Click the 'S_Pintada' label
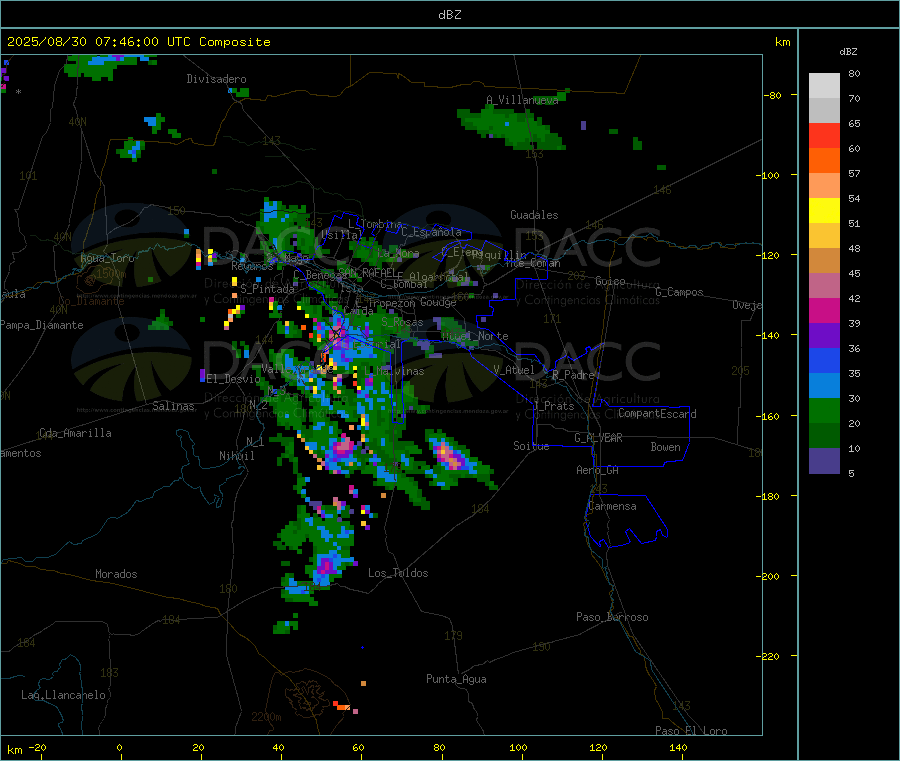900x761 pixels. [x=267, y=289]
